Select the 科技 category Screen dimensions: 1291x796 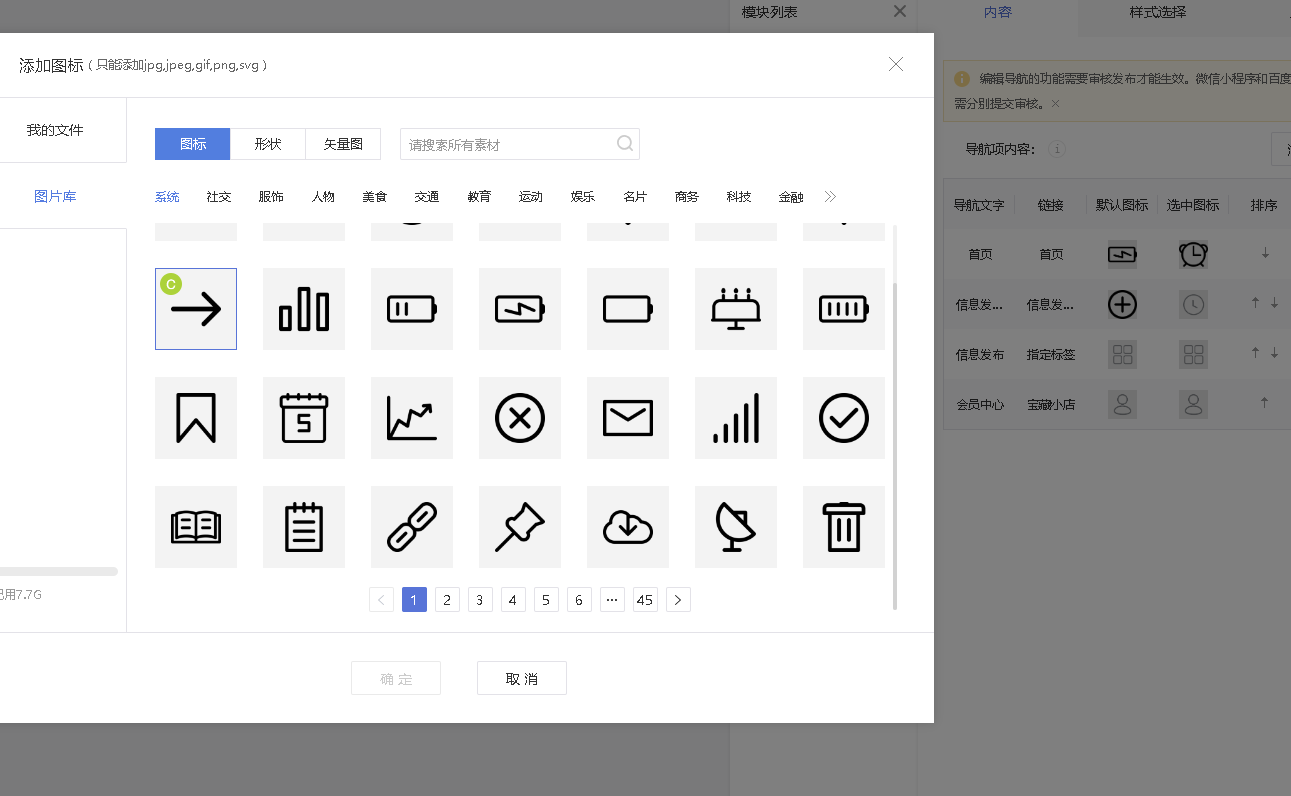tap(739, 197)
